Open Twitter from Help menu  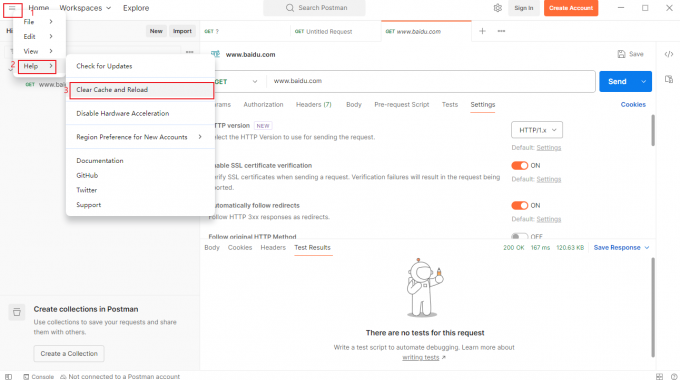click(x=87, y=190)
